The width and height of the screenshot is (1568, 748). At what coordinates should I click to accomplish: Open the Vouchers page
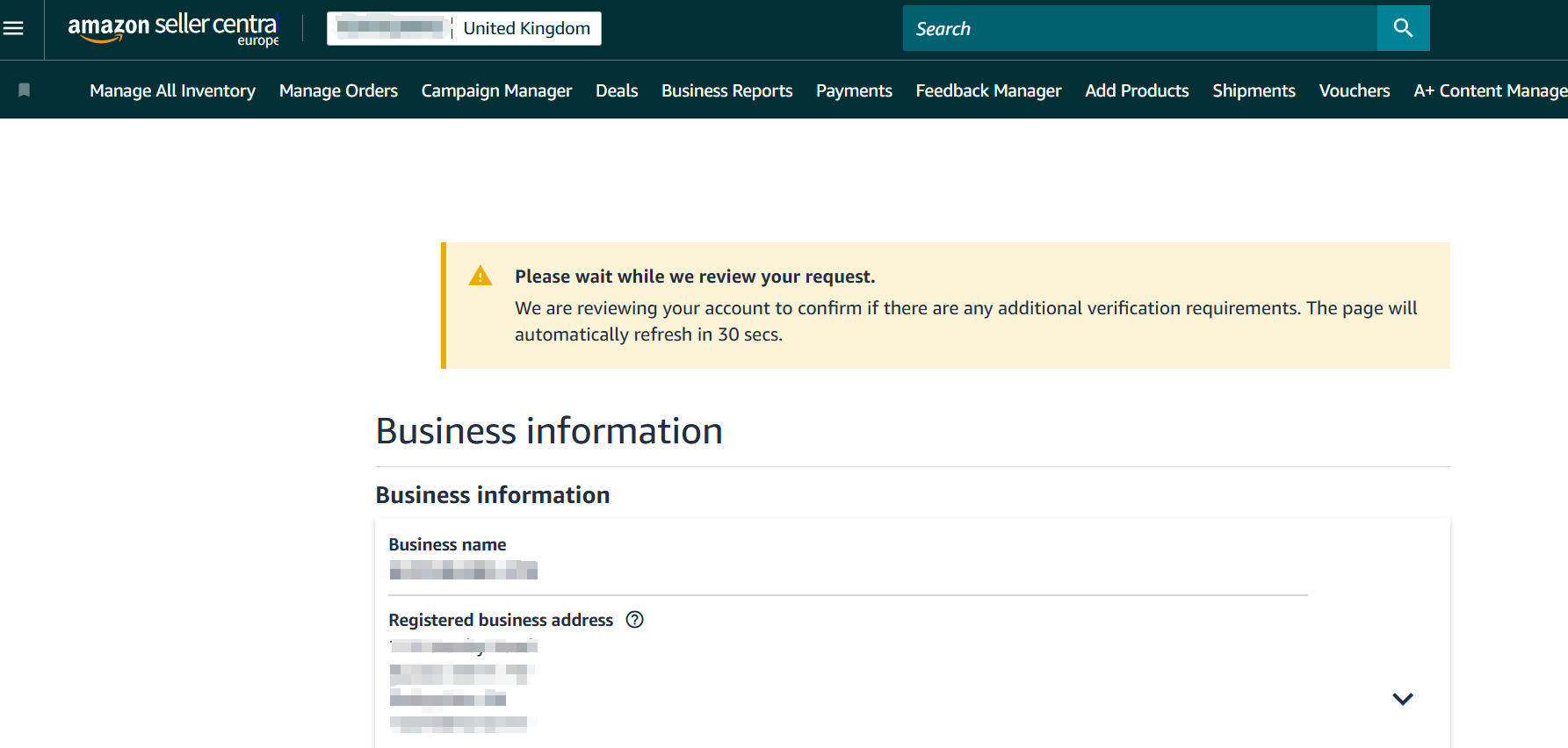(x=1354, y=90)
